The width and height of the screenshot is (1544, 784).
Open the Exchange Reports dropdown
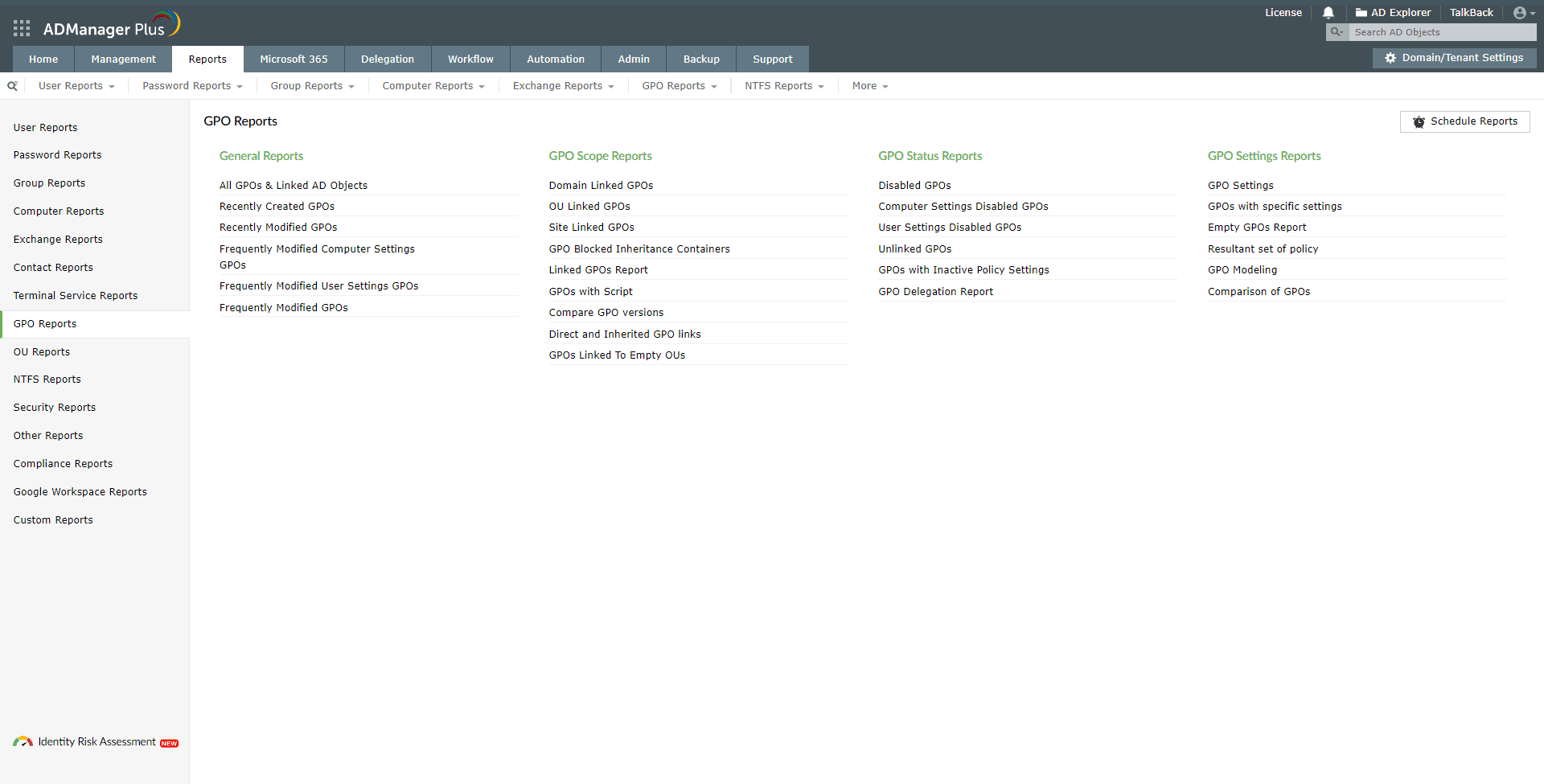(x=562, y=85)
